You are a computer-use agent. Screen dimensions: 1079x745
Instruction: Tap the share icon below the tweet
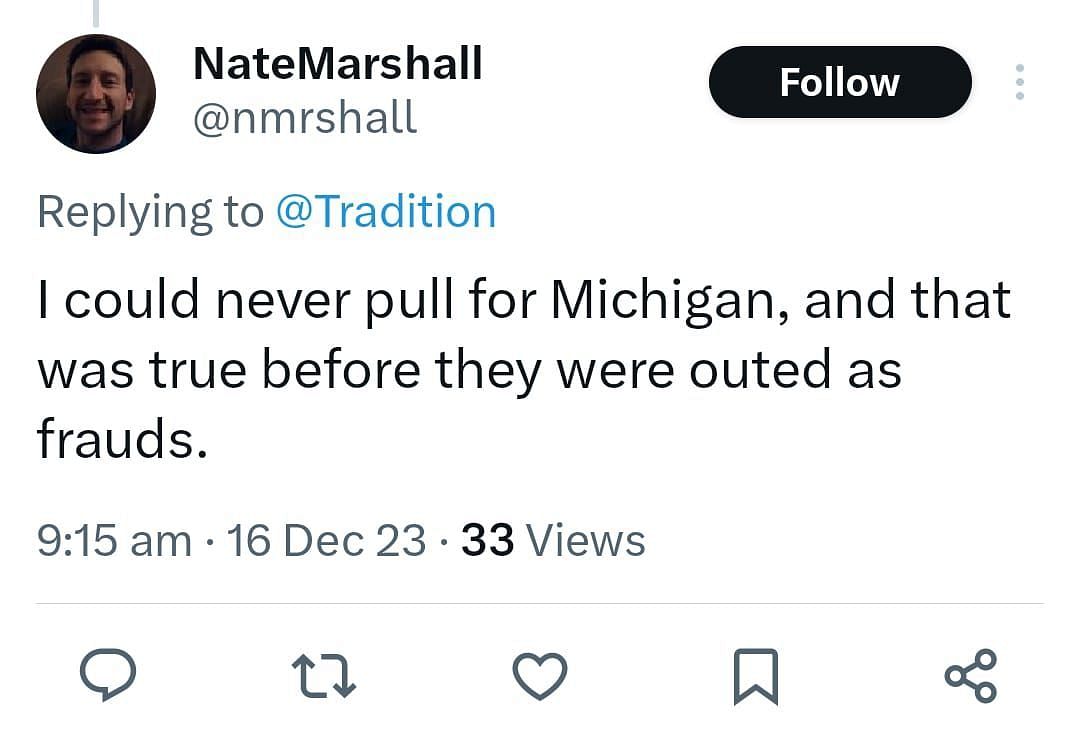pos(971,676)
